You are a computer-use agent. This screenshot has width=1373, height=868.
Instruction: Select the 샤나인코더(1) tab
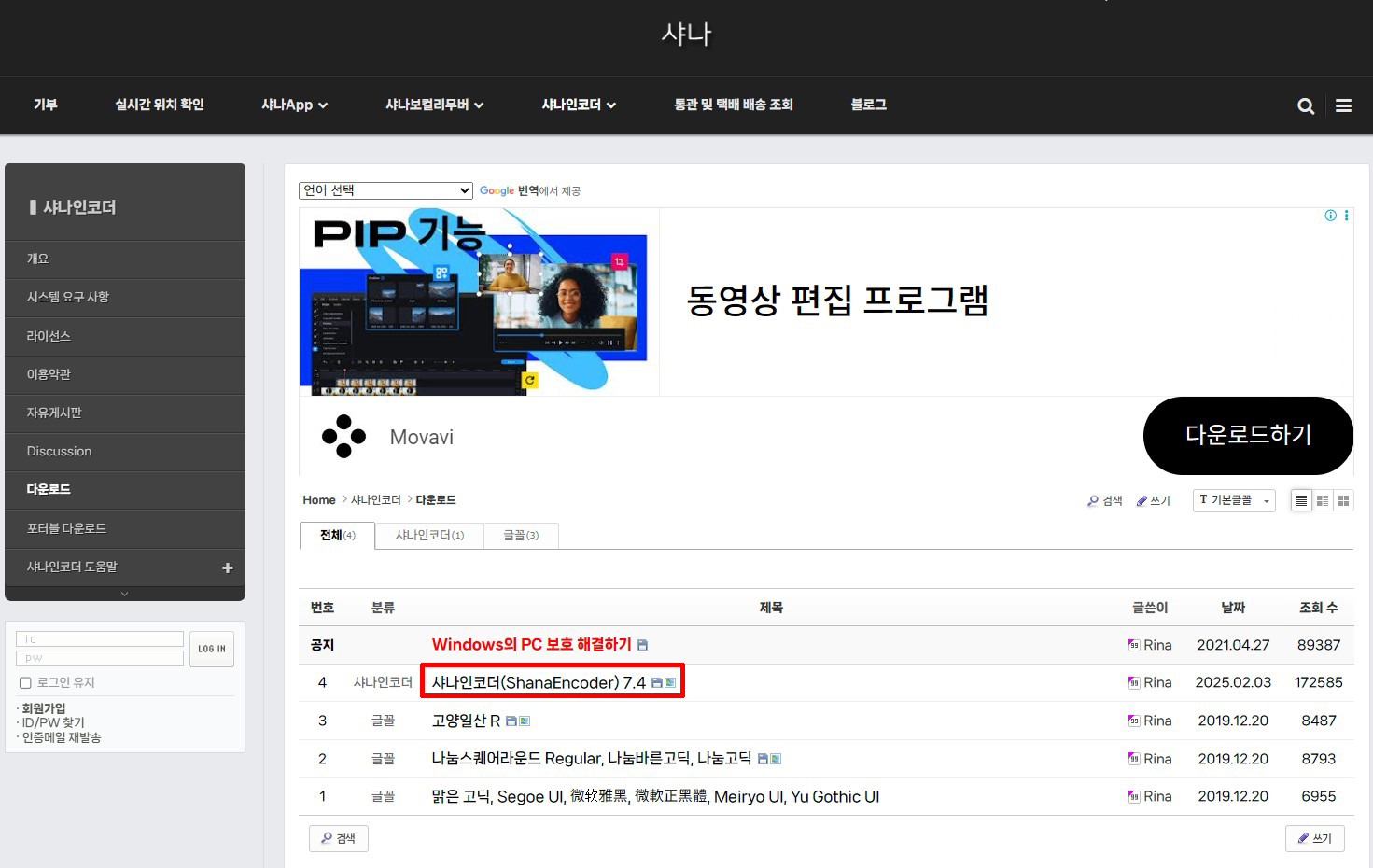click(x=429, y=535)
